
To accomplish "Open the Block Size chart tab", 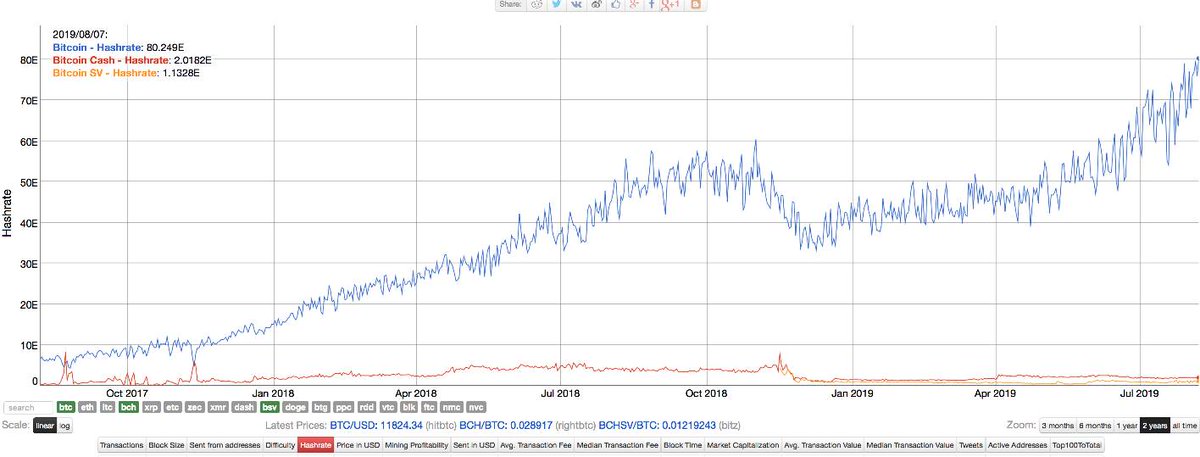I will tap(166, 445).
